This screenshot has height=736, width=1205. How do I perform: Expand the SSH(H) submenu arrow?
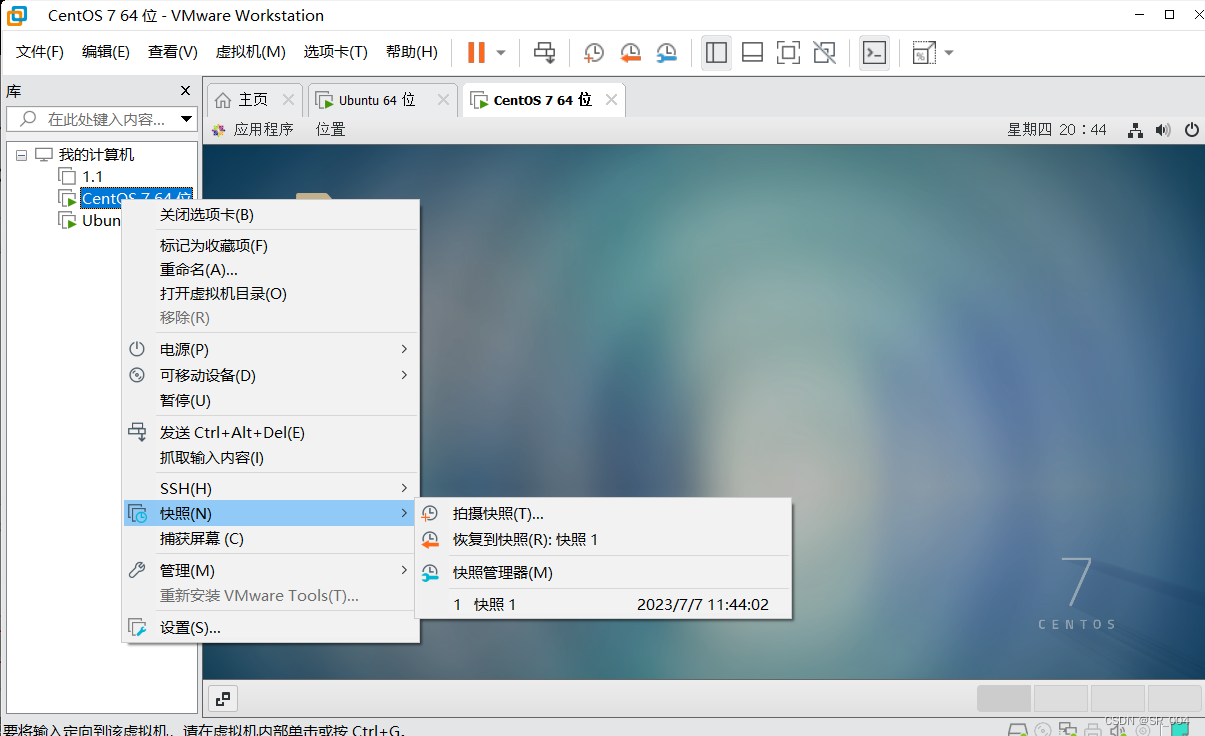click(x=404, y=488)
